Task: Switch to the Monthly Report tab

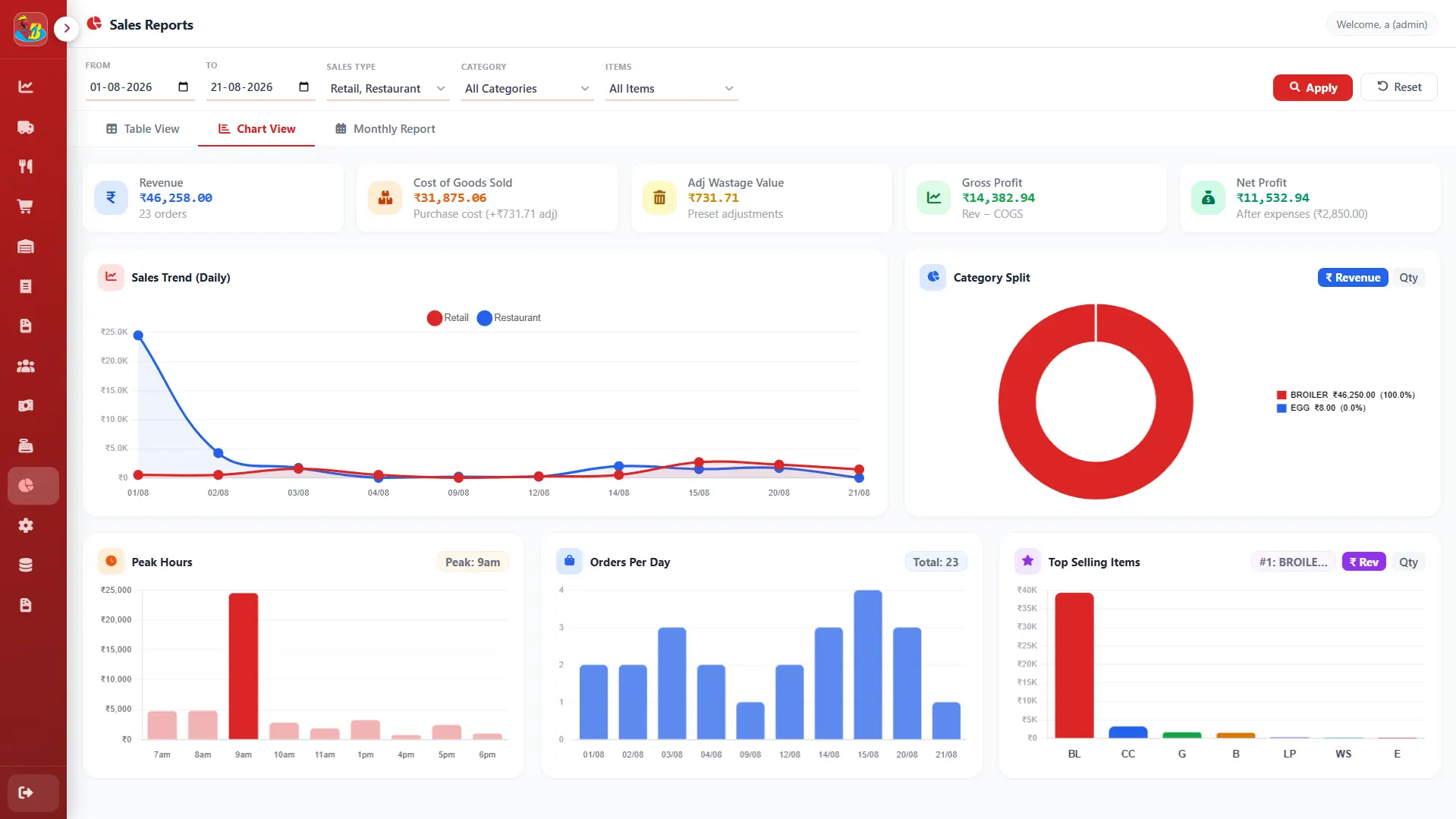Action: pyautogui.click(x=385, y=129)
